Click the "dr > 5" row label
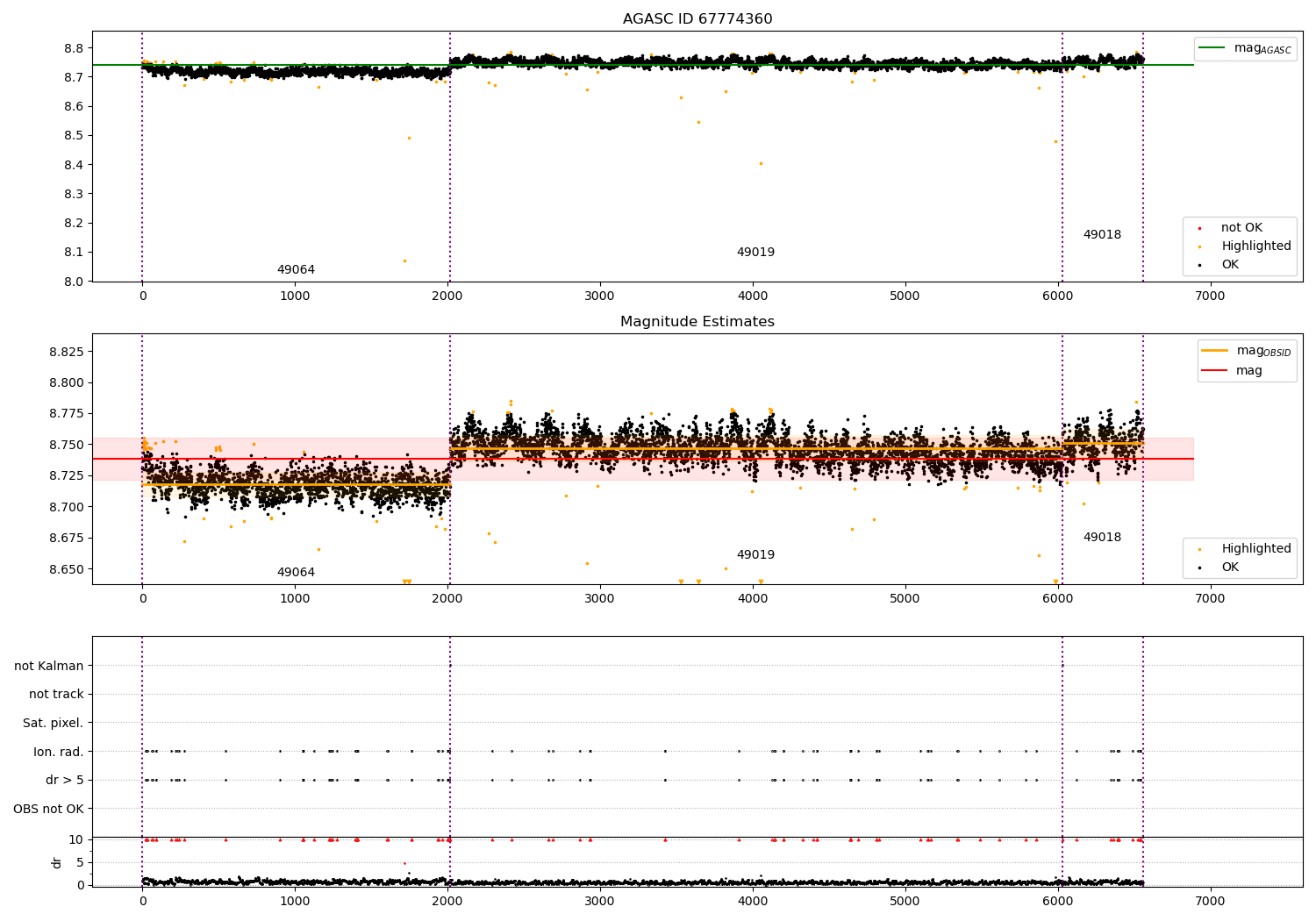1316x921 pixels. pyautogui.click(x=65, y=781)
